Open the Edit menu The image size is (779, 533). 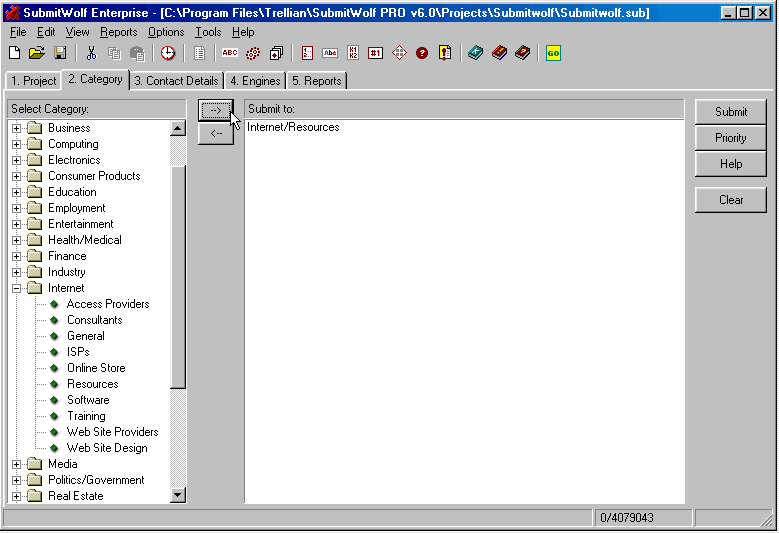click(46, 32)
